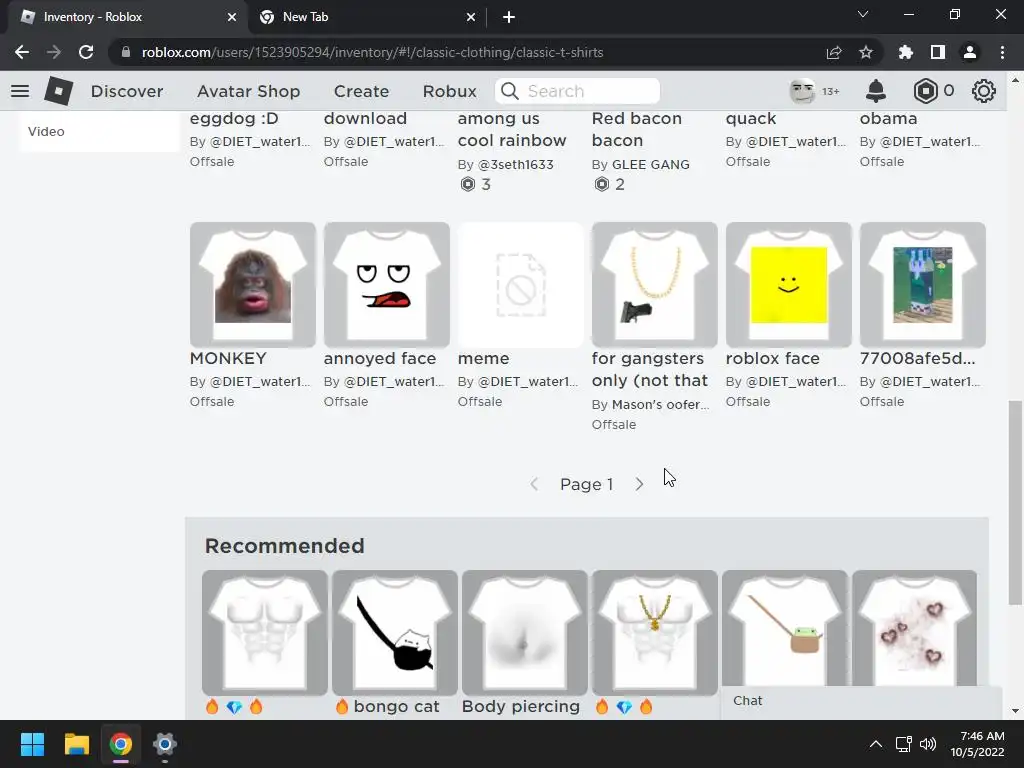Open the Robux menu item
The width and height of the screenshot is (1024, 768).
pyautogui.click(x=449, y=91)
